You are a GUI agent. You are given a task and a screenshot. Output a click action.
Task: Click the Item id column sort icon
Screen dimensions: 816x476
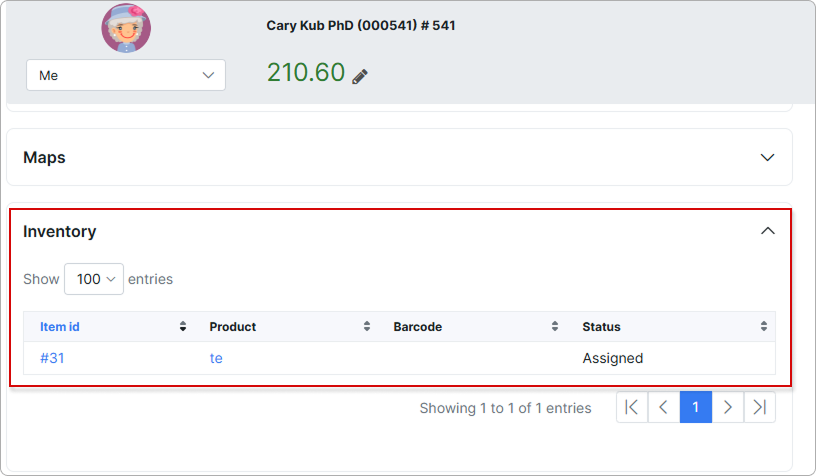(x=183, y=327)
